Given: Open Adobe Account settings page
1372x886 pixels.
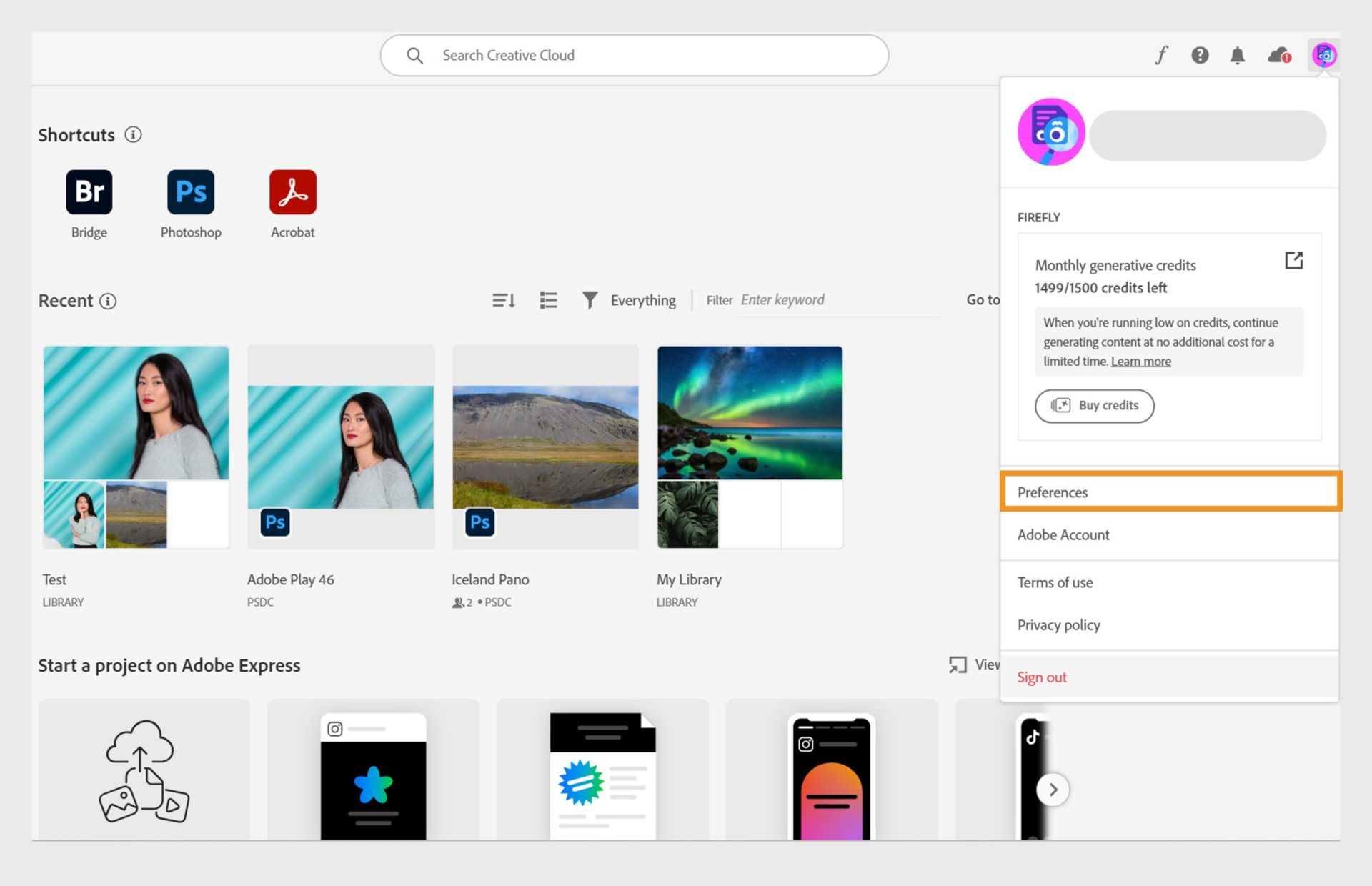Looking at the screenshot, I should point(1063,534).
